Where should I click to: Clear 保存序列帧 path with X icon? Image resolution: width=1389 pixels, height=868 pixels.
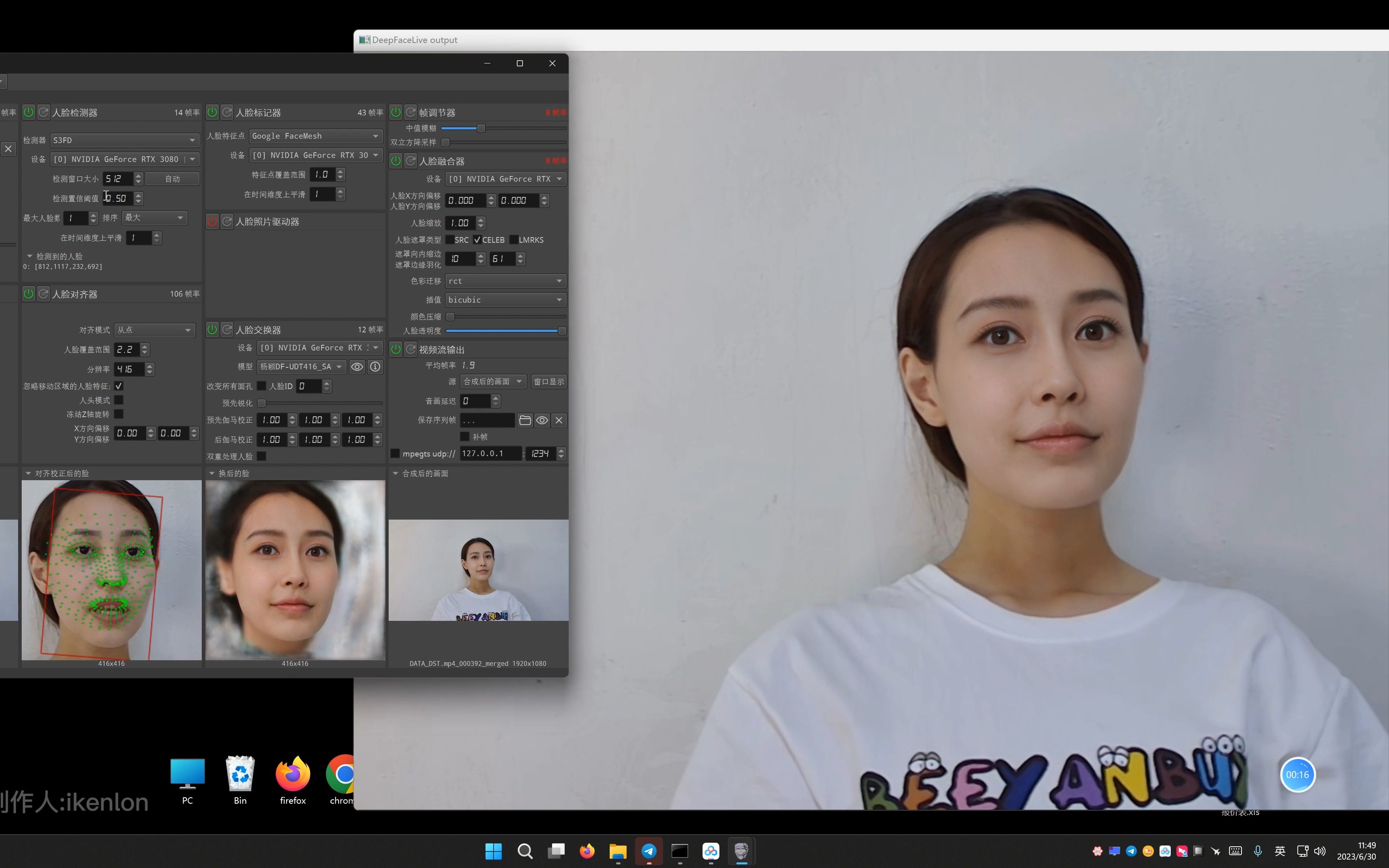point(559,420)
